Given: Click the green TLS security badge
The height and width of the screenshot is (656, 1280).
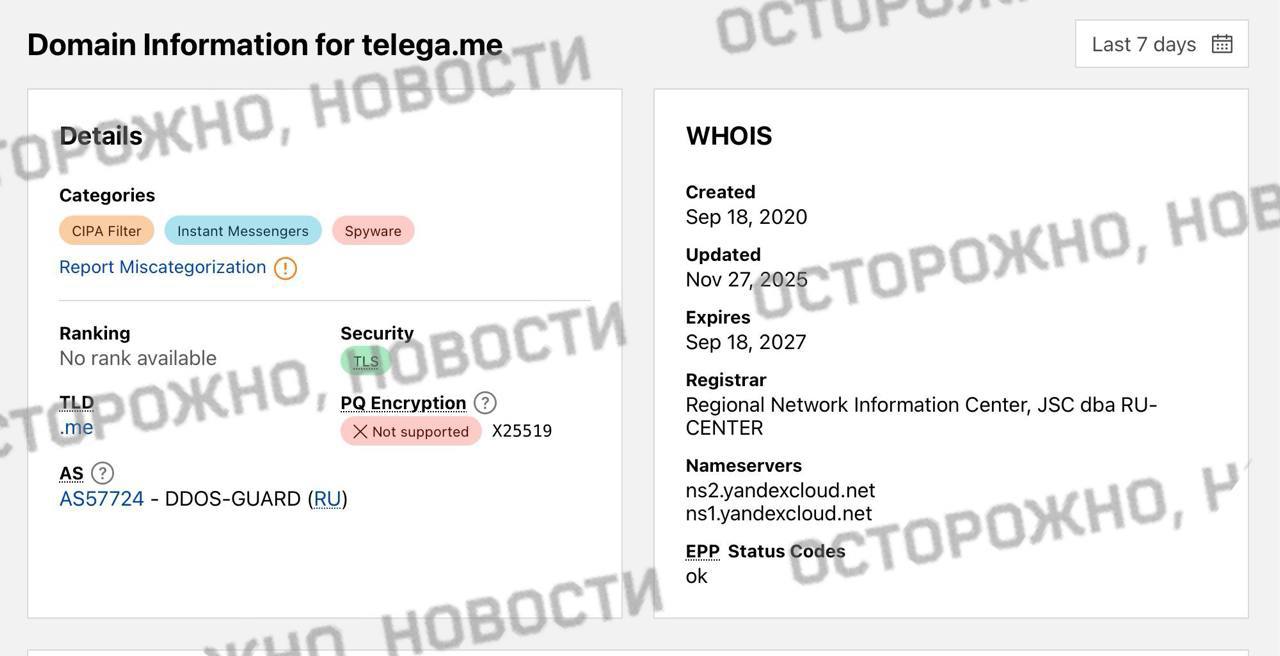Looking at the screenshot, I should pyautogui.click(x=366, y=361).
